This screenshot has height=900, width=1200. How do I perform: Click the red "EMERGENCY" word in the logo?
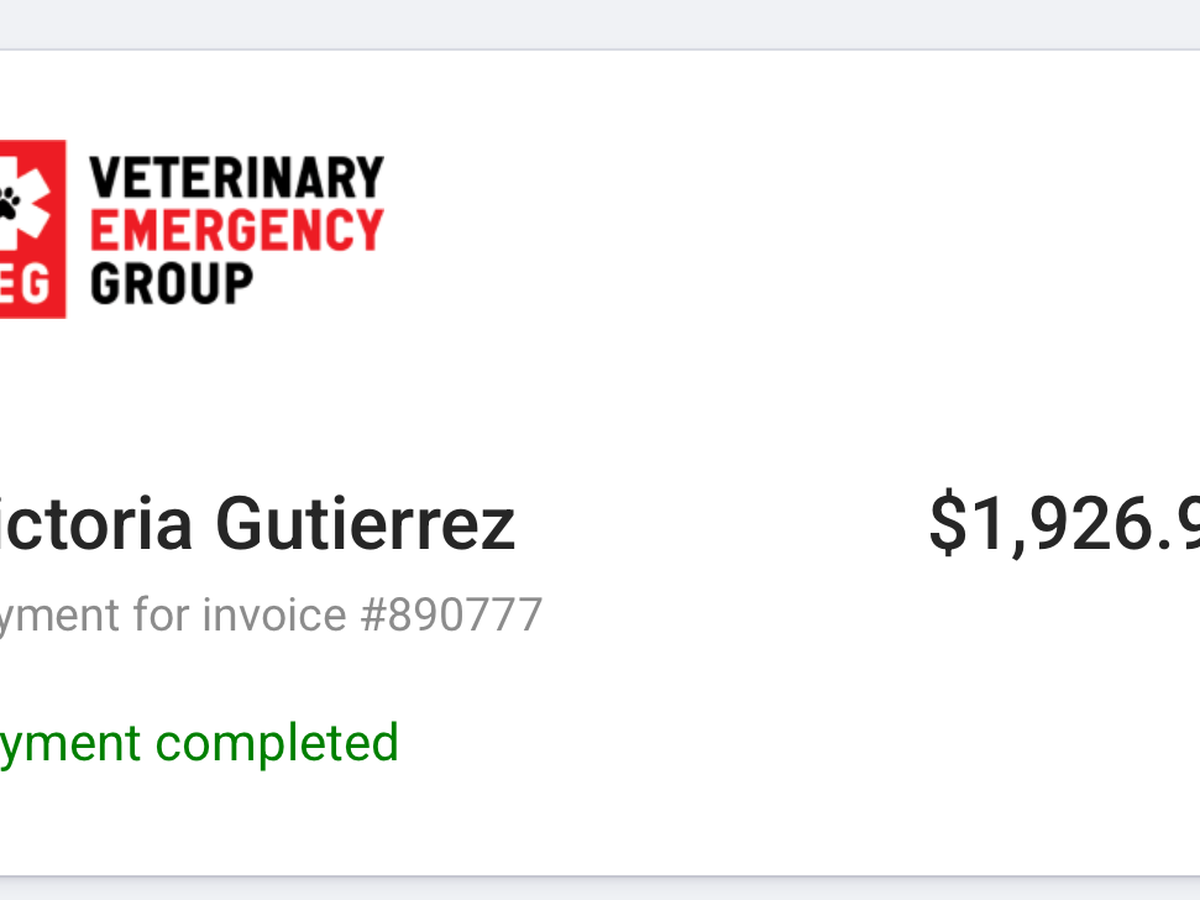click(x=237, y=230)
